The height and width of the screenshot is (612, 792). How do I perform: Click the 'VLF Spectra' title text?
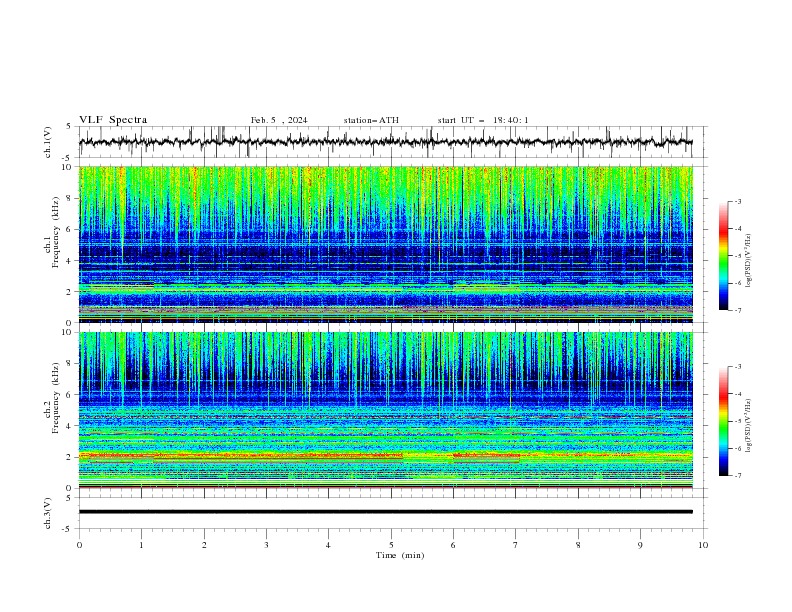click(x=113, y=120)
